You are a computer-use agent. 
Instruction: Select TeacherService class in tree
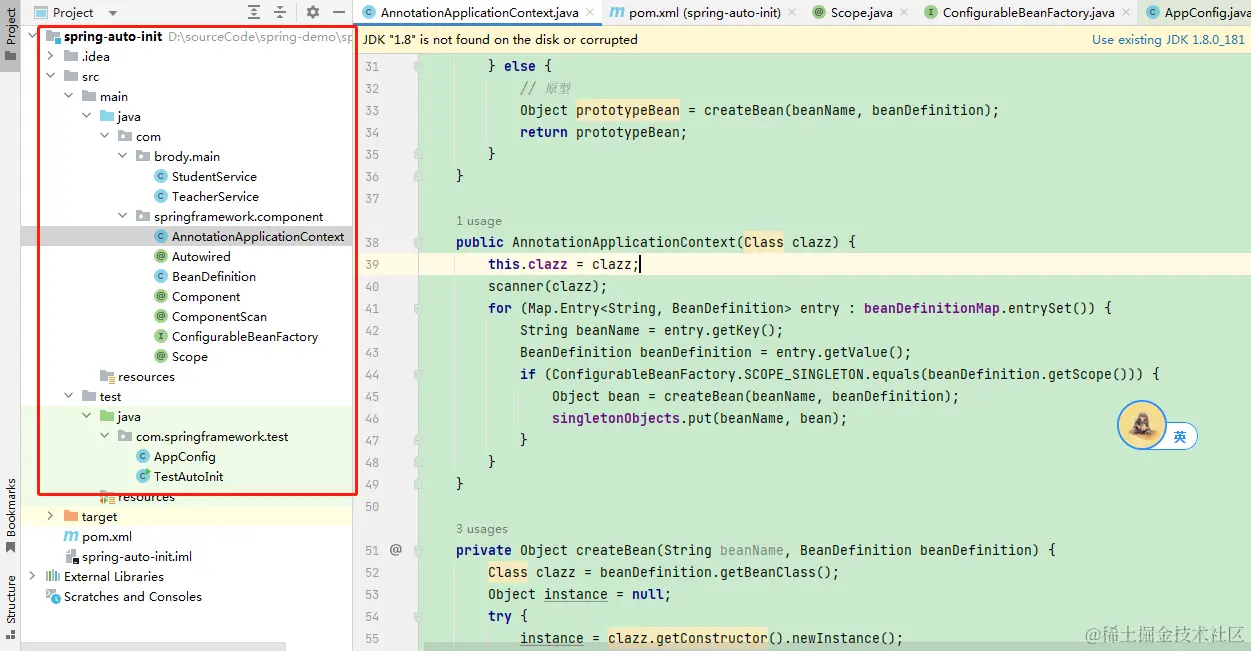point(215,197)
